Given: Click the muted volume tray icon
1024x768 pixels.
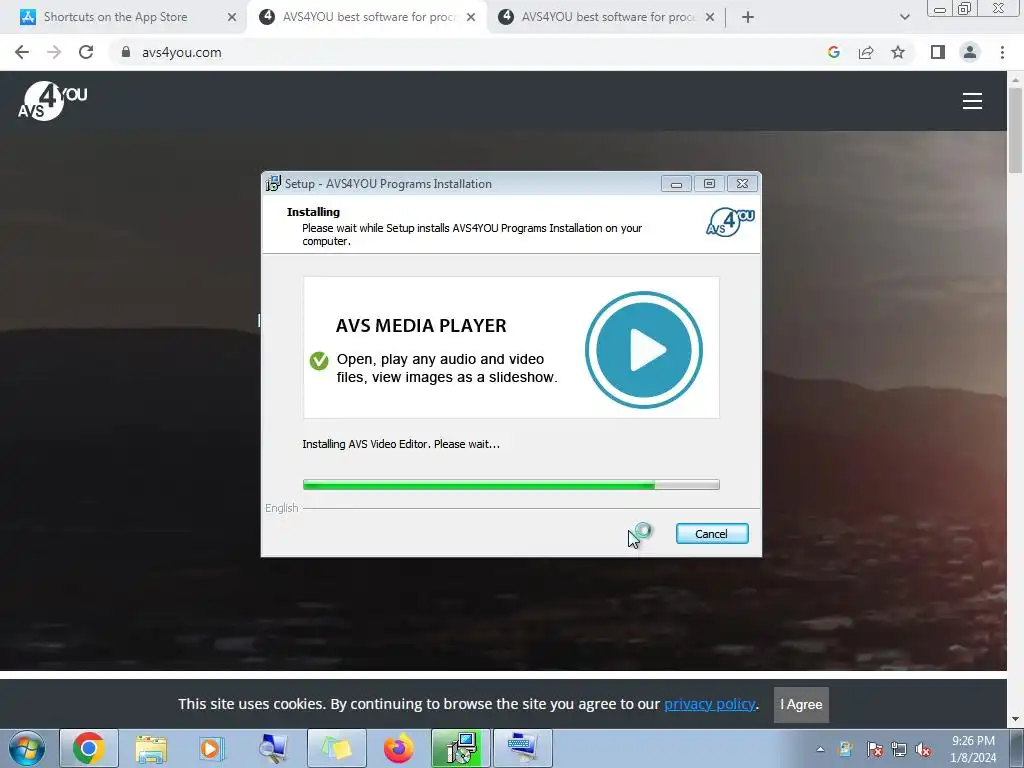Looking at the screenshot, I should [923, 749].
